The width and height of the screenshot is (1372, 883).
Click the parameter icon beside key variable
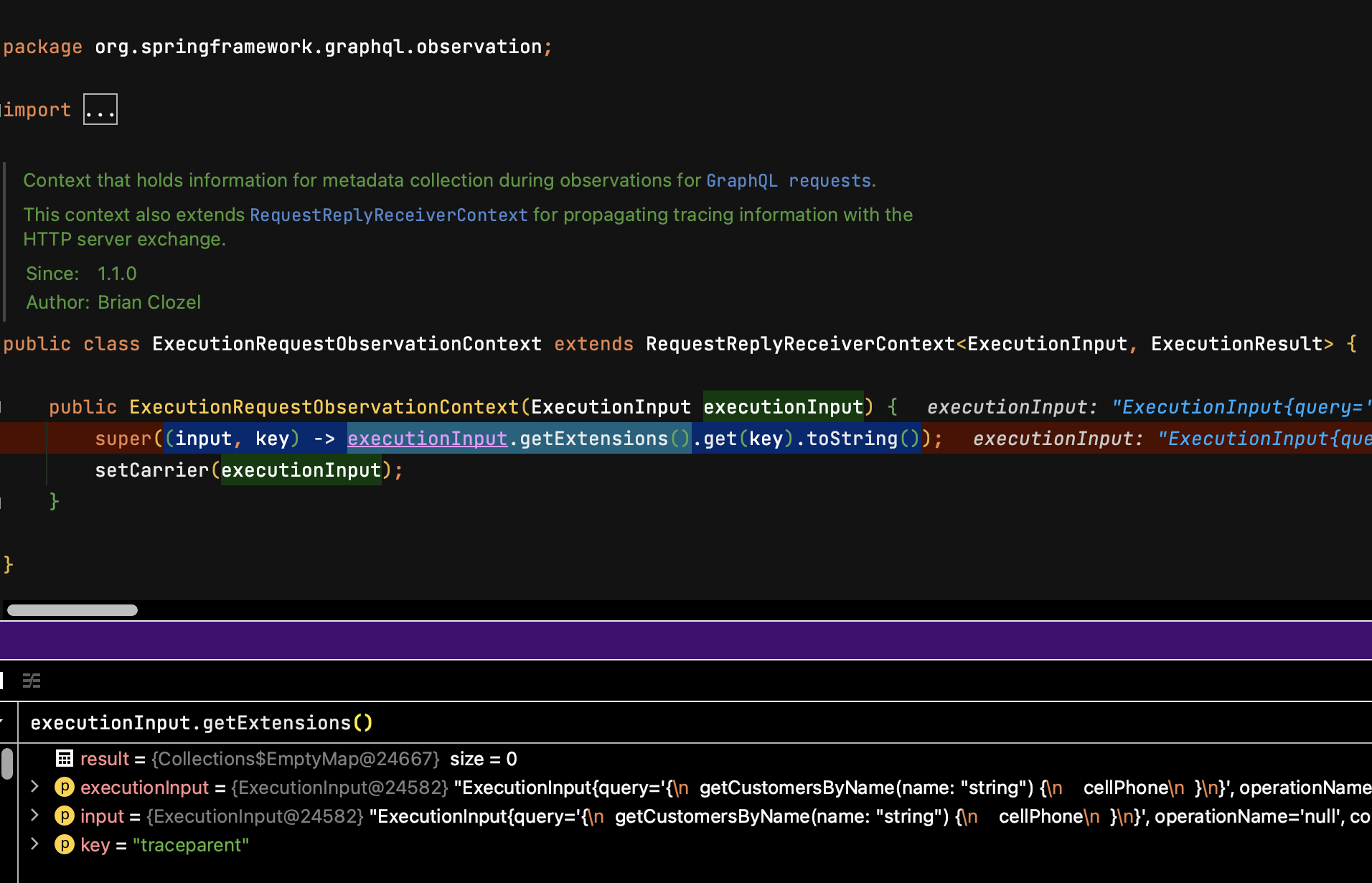65,845
